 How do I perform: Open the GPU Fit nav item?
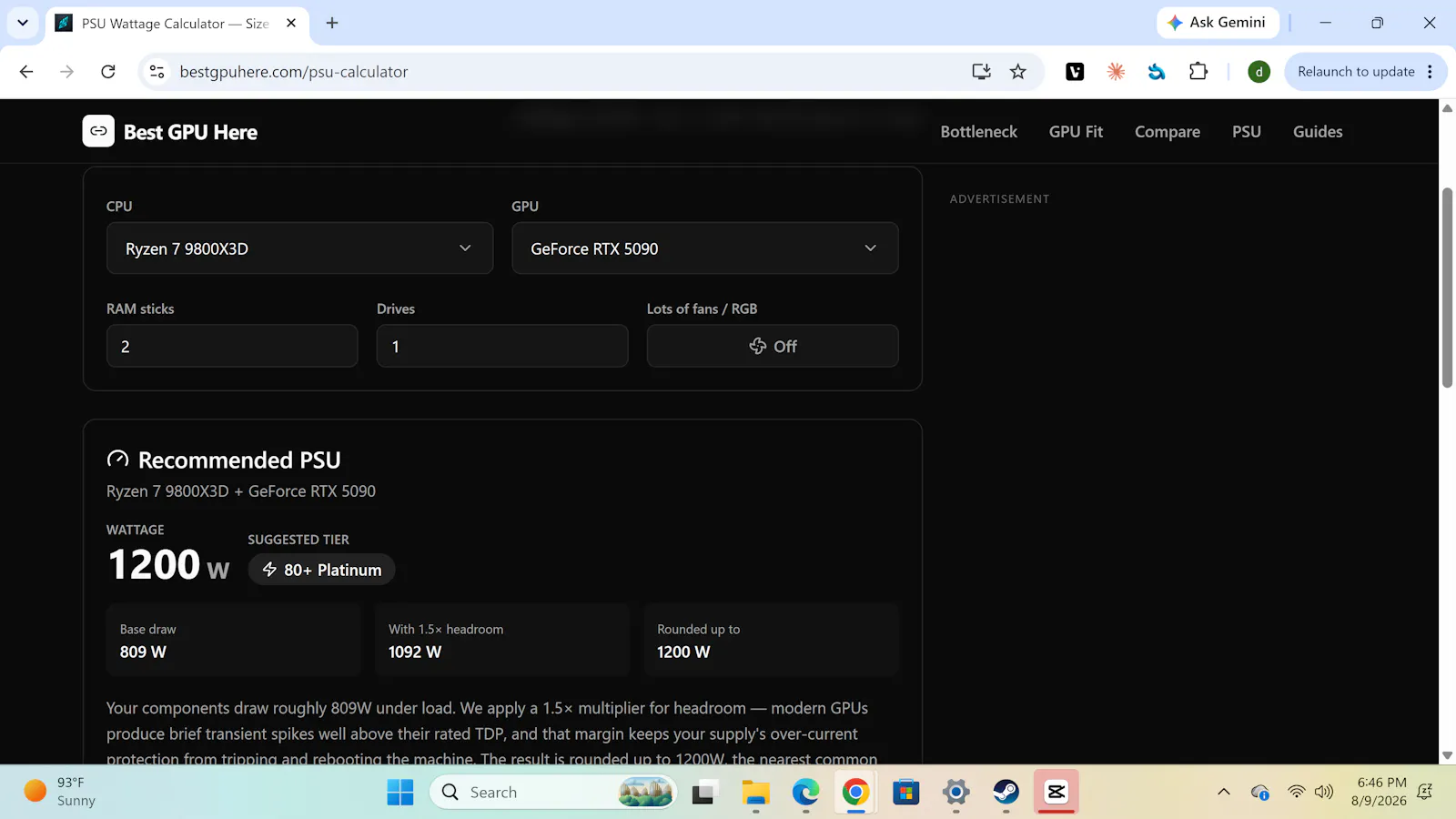point(1076,132)
